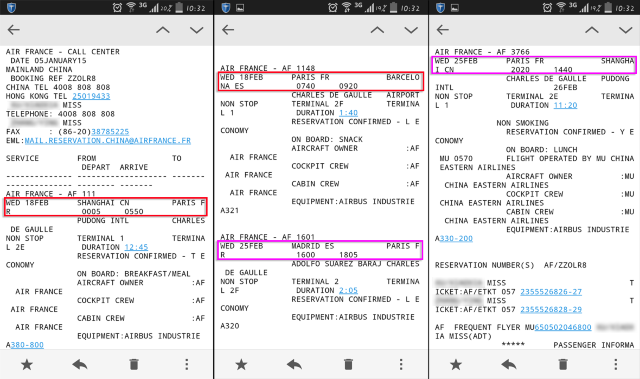Tap fax number link 38785225
The width and height of the screenshot is (640, 379).
[x=110, y=132]
